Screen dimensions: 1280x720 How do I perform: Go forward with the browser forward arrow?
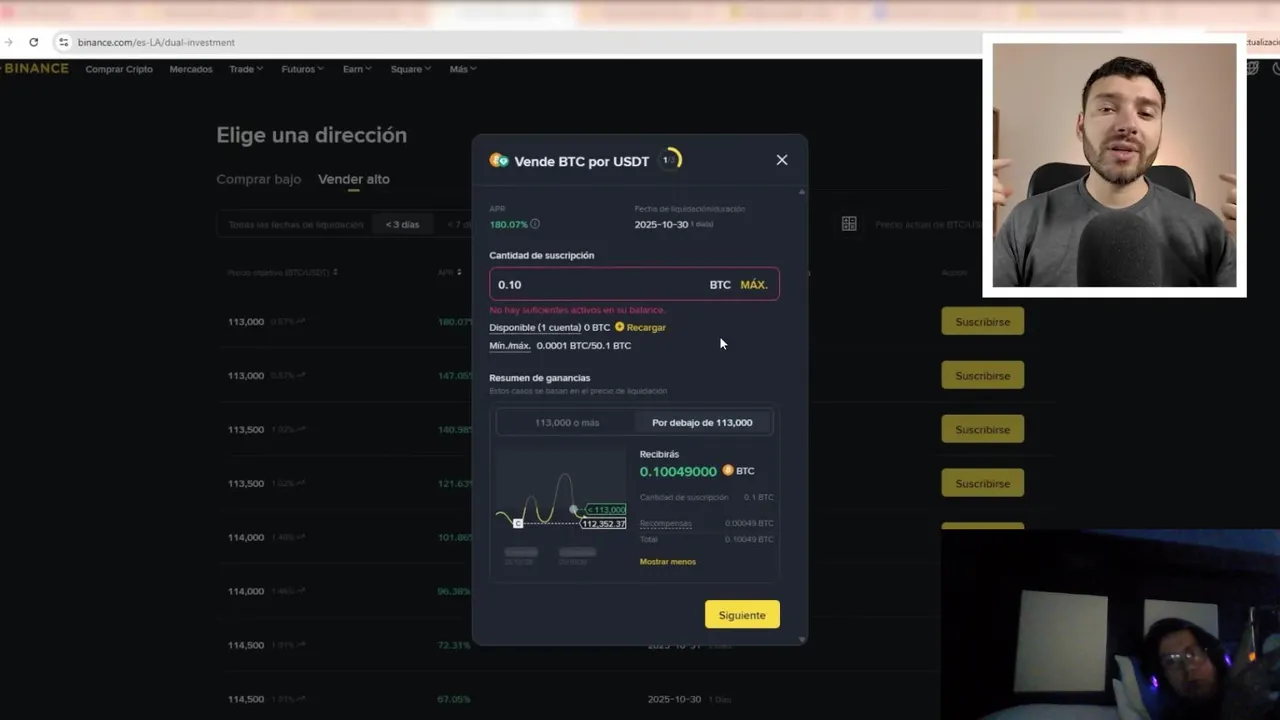pos(9,42)
